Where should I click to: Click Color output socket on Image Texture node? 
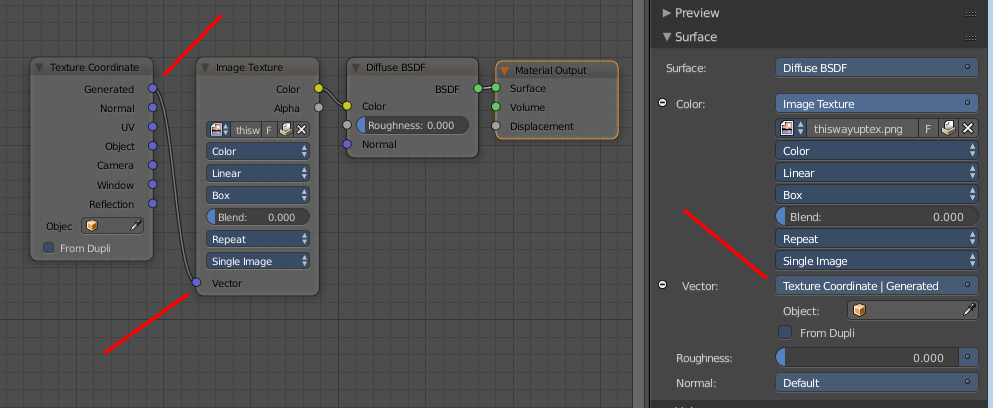319,88
